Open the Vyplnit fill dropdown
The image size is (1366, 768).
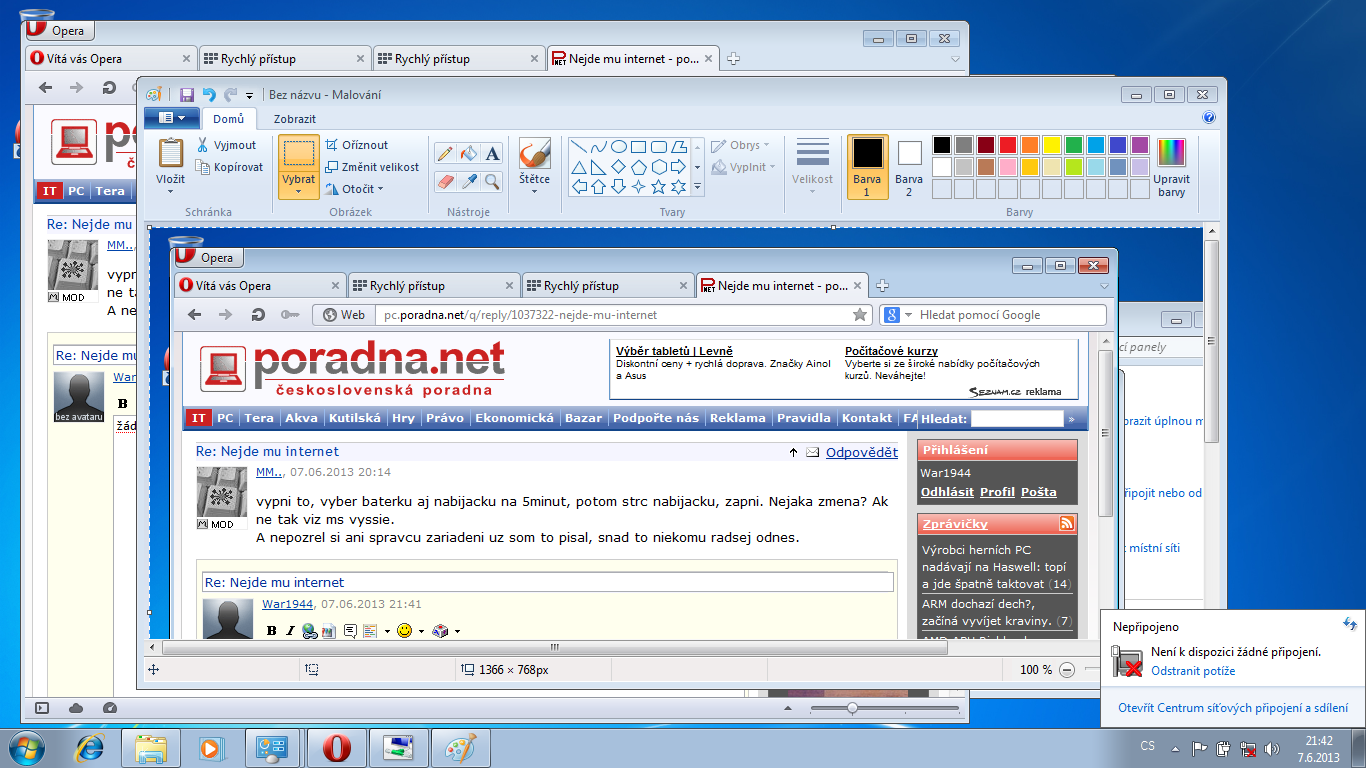(741, 167)
